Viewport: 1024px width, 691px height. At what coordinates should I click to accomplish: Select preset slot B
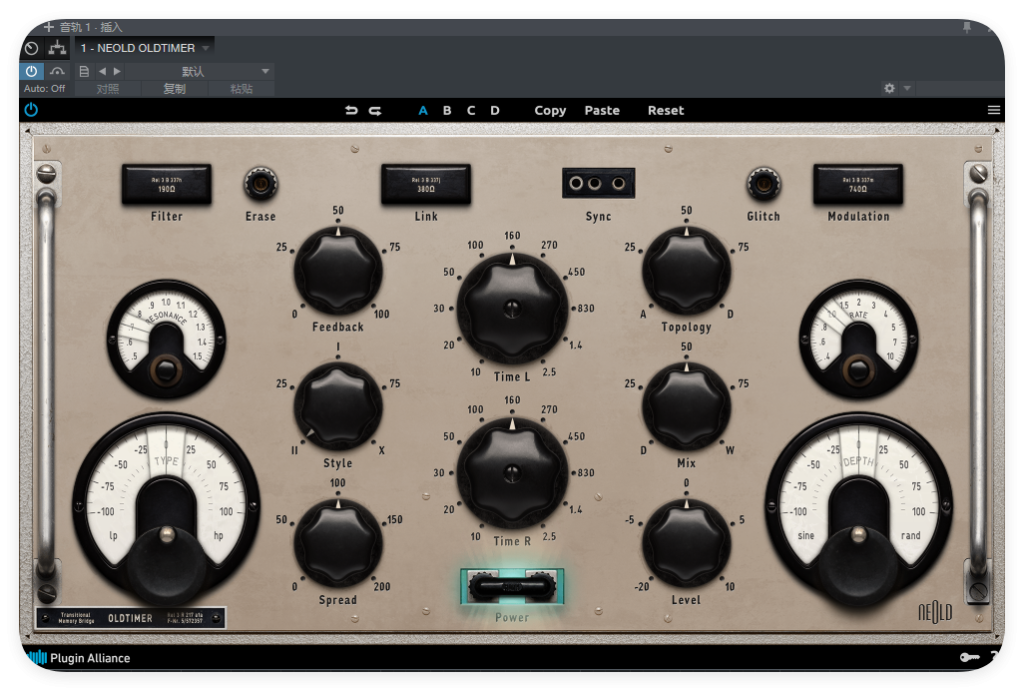tap(447, 110)
